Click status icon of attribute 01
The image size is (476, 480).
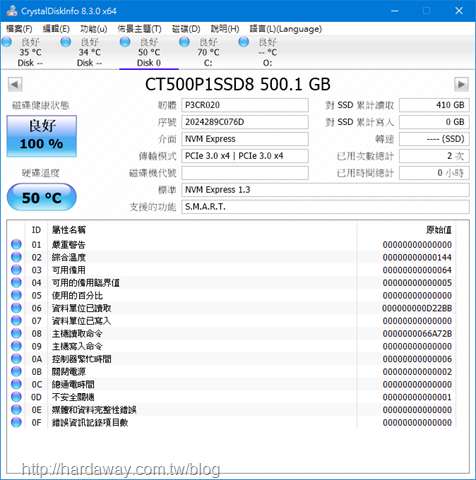(16, 244)
